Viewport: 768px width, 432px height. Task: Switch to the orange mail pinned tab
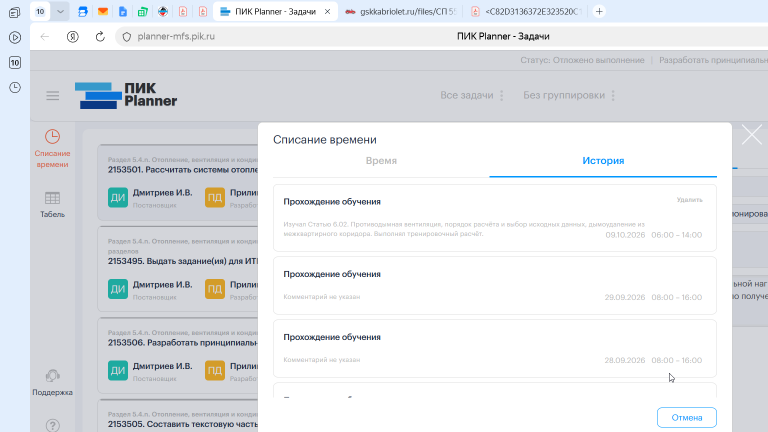pos(103,11)
